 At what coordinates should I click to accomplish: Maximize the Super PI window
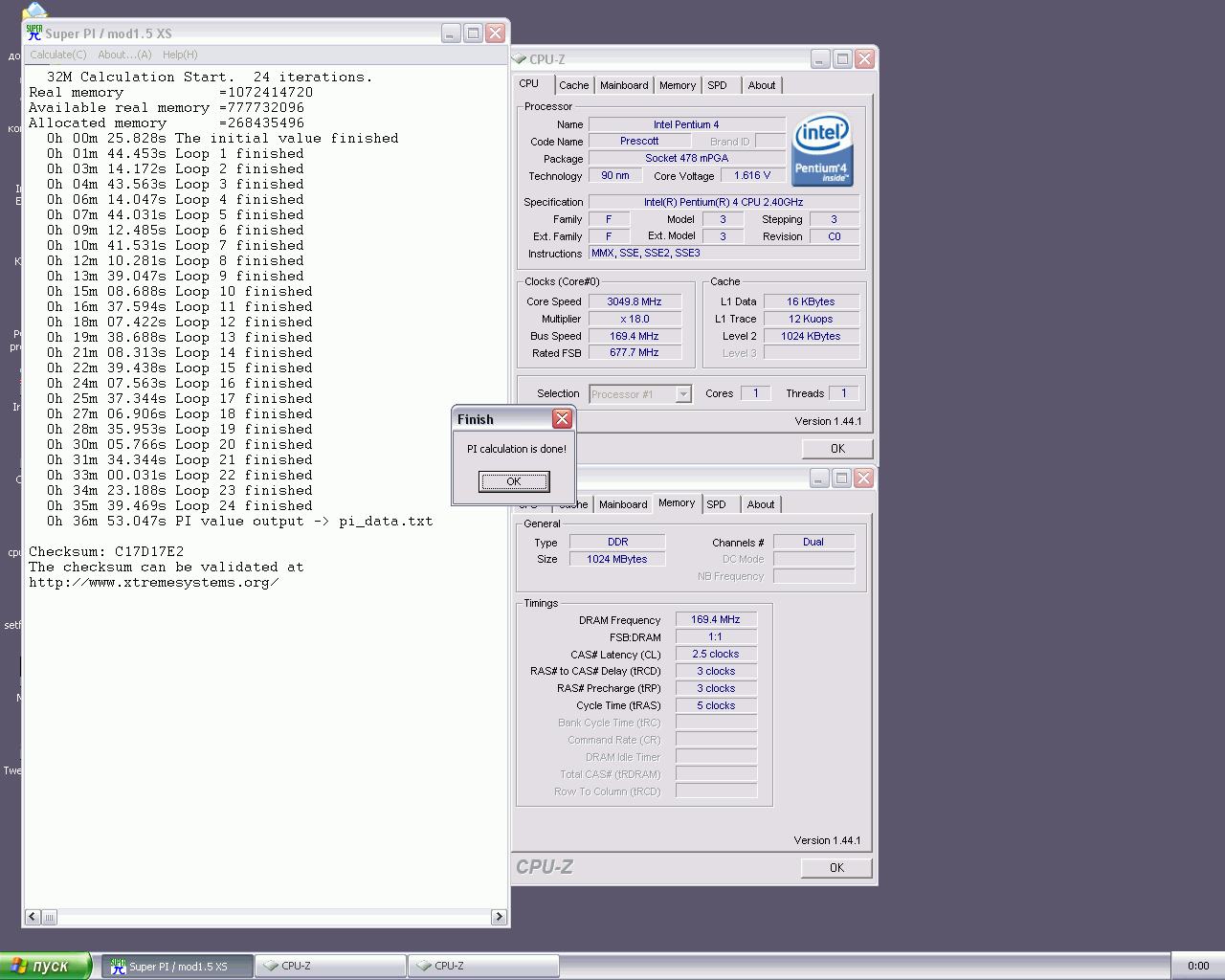tap(473, 33)
